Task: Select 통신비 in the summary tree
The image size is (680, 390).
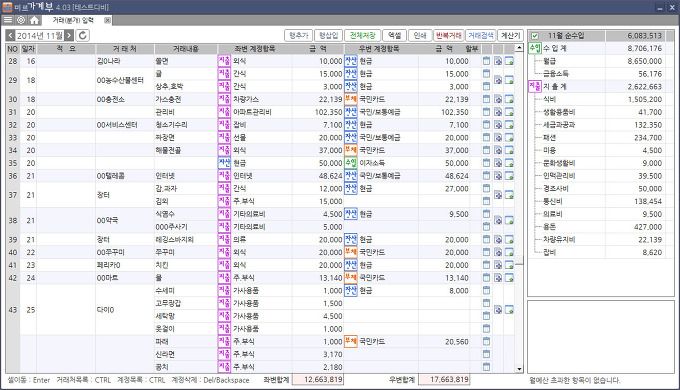Action: click(x=553, y=201)
